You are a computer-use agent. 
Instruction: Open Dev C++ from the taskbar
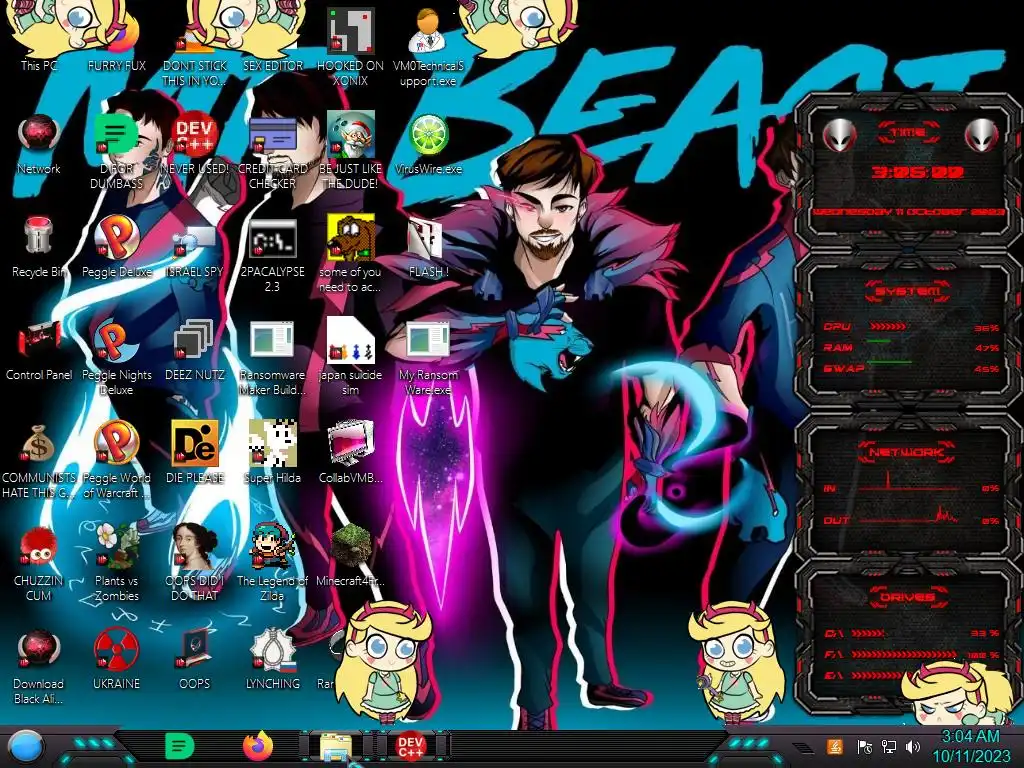tap(410, 746)
